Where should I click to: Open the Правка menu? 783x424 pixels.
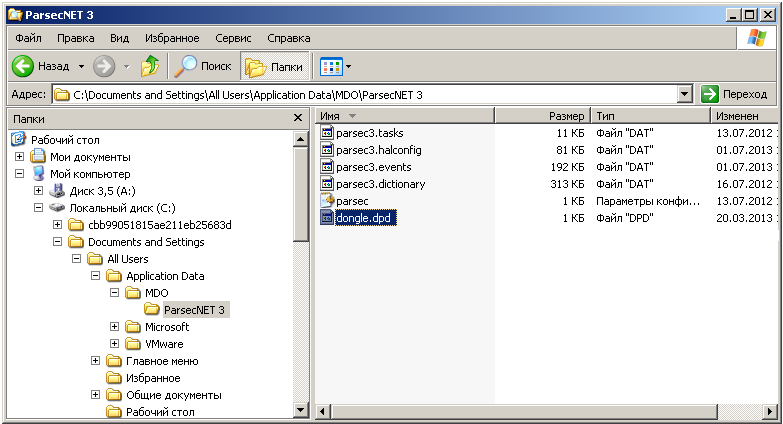(x=75, y=38)
